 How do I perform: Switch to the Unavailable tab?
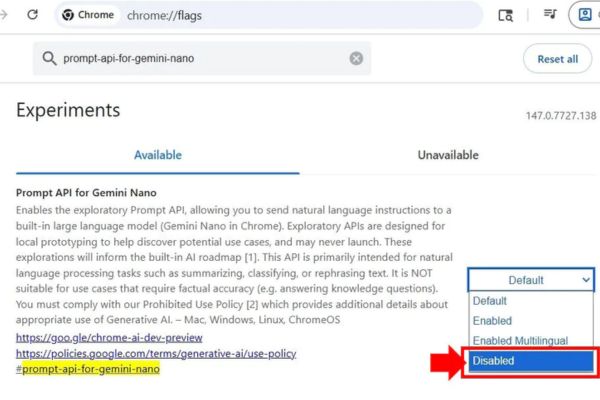click(x=448, y=155)
